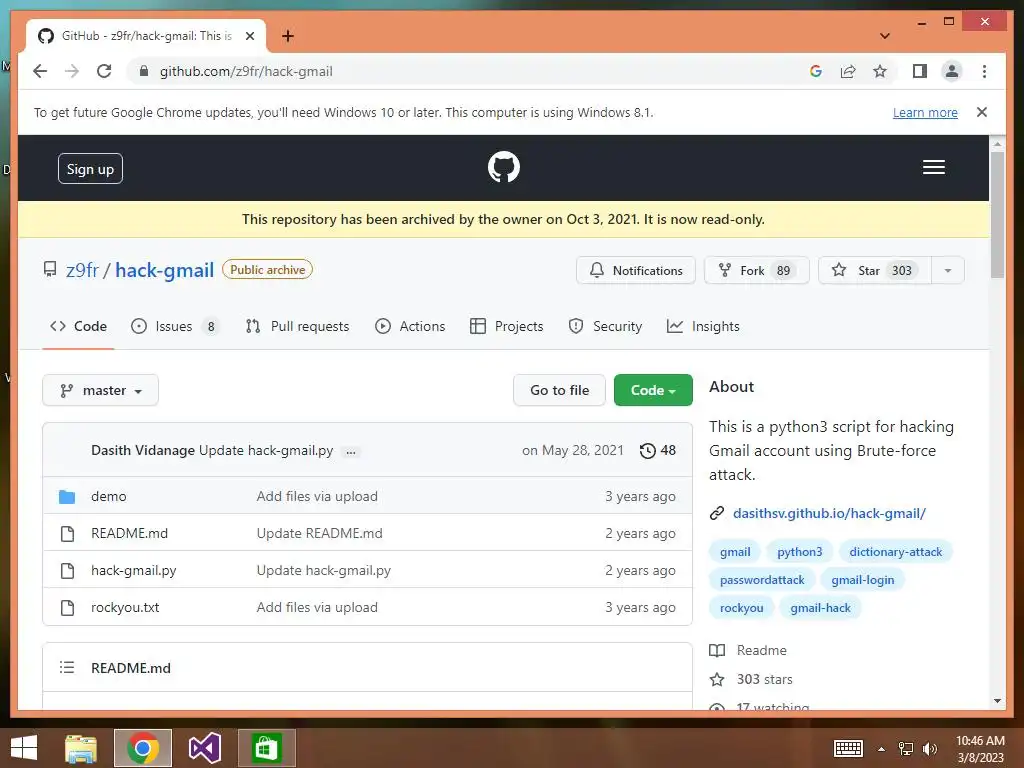Open the hack-gmail repository name link

(165, 270)
